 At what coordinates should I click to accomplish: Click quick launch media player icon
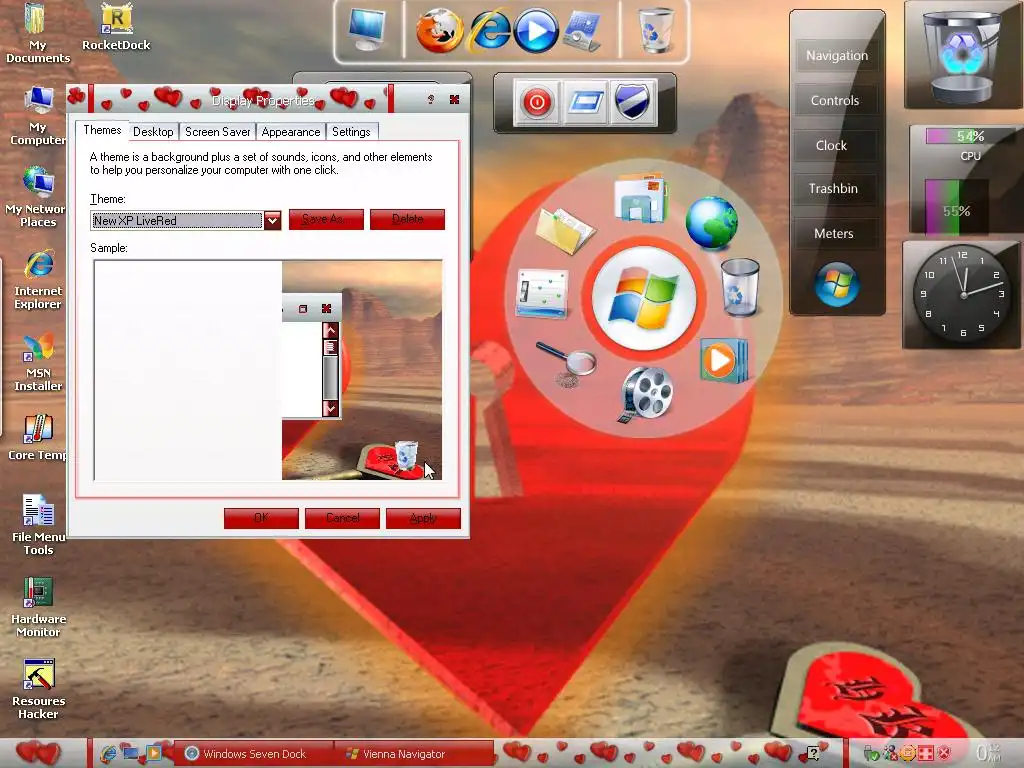[x=154, y=754]
